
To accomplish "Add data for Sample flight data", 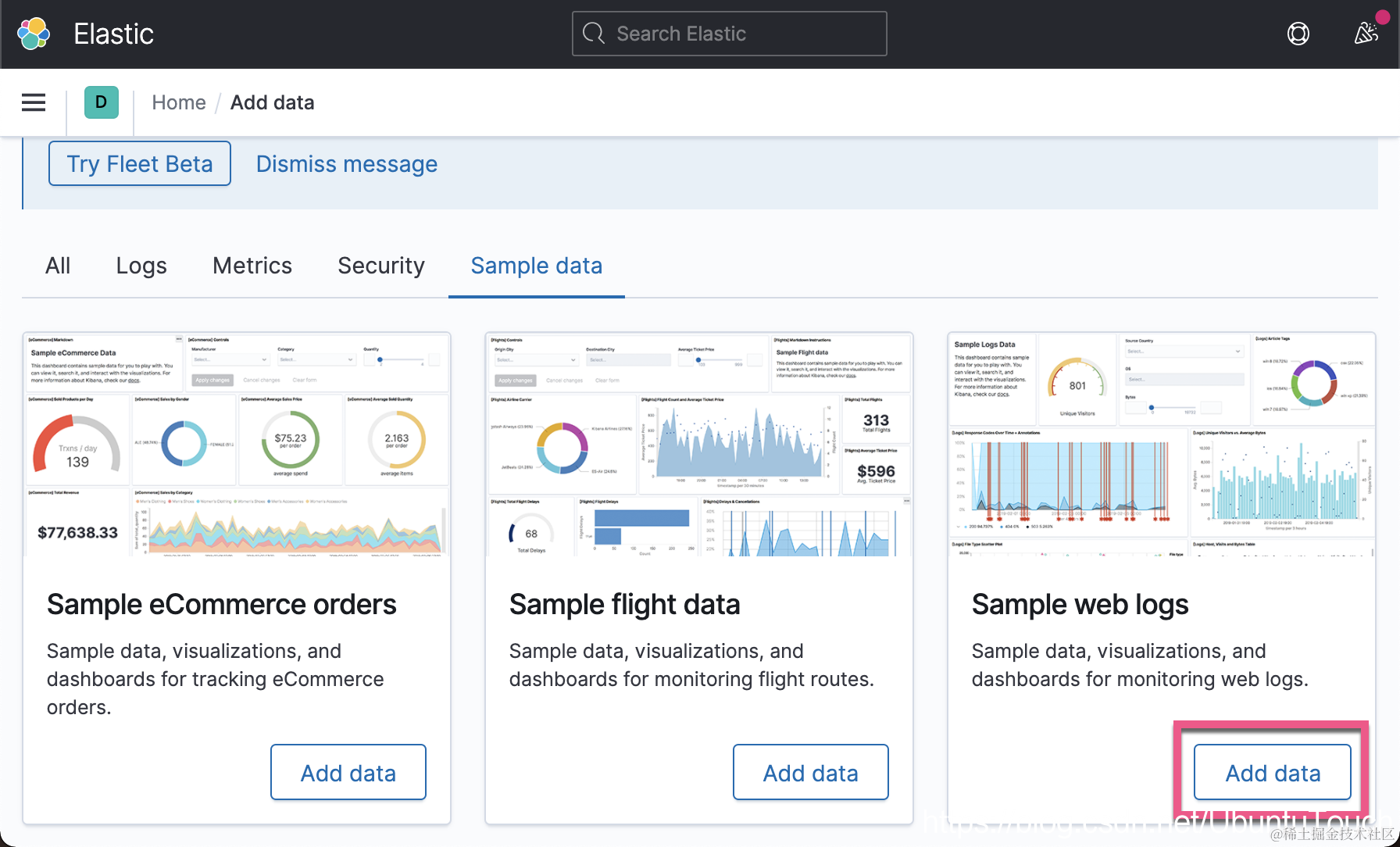I will (x=811, y=772).
